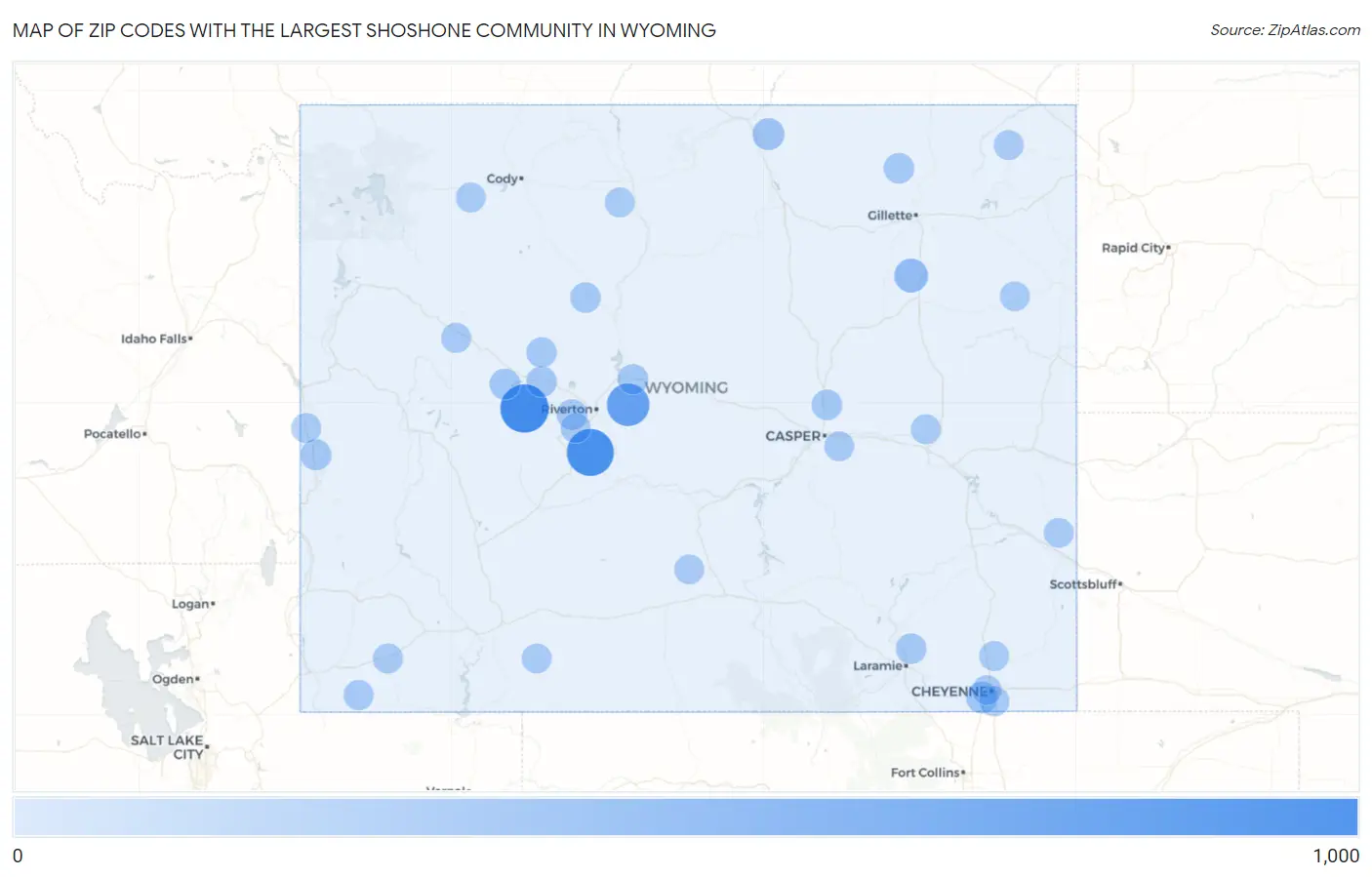The width and height of the screenshot is (1372, 877).
Task: Click the CHEYENNE city label
Action: click(x=951, y=692)
